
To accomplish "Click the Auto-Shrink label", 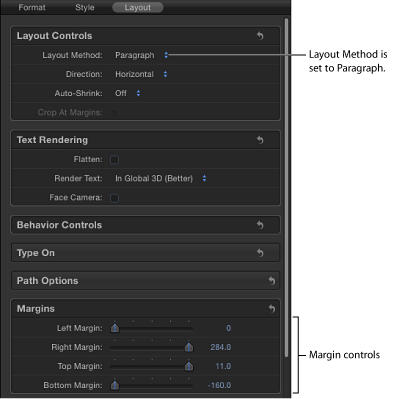I will (79, 93).
